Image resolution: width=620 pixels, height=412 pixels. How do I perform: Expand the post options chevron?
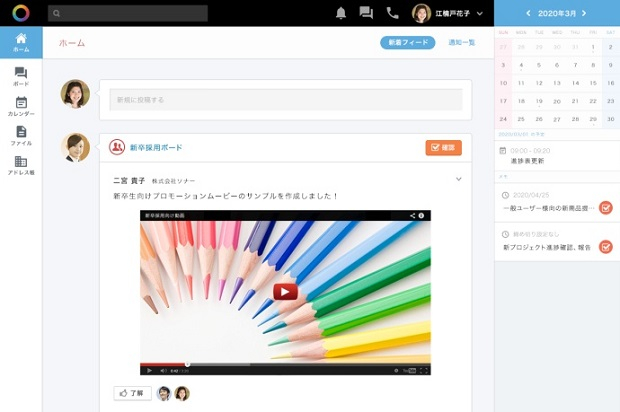click(x=459, y=180)
